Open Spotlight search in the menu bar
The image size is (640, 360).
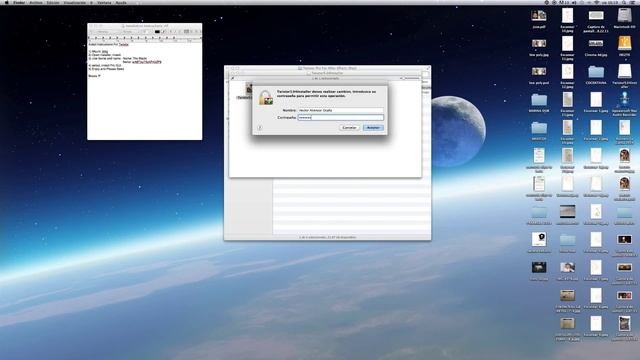coord(624,2)
